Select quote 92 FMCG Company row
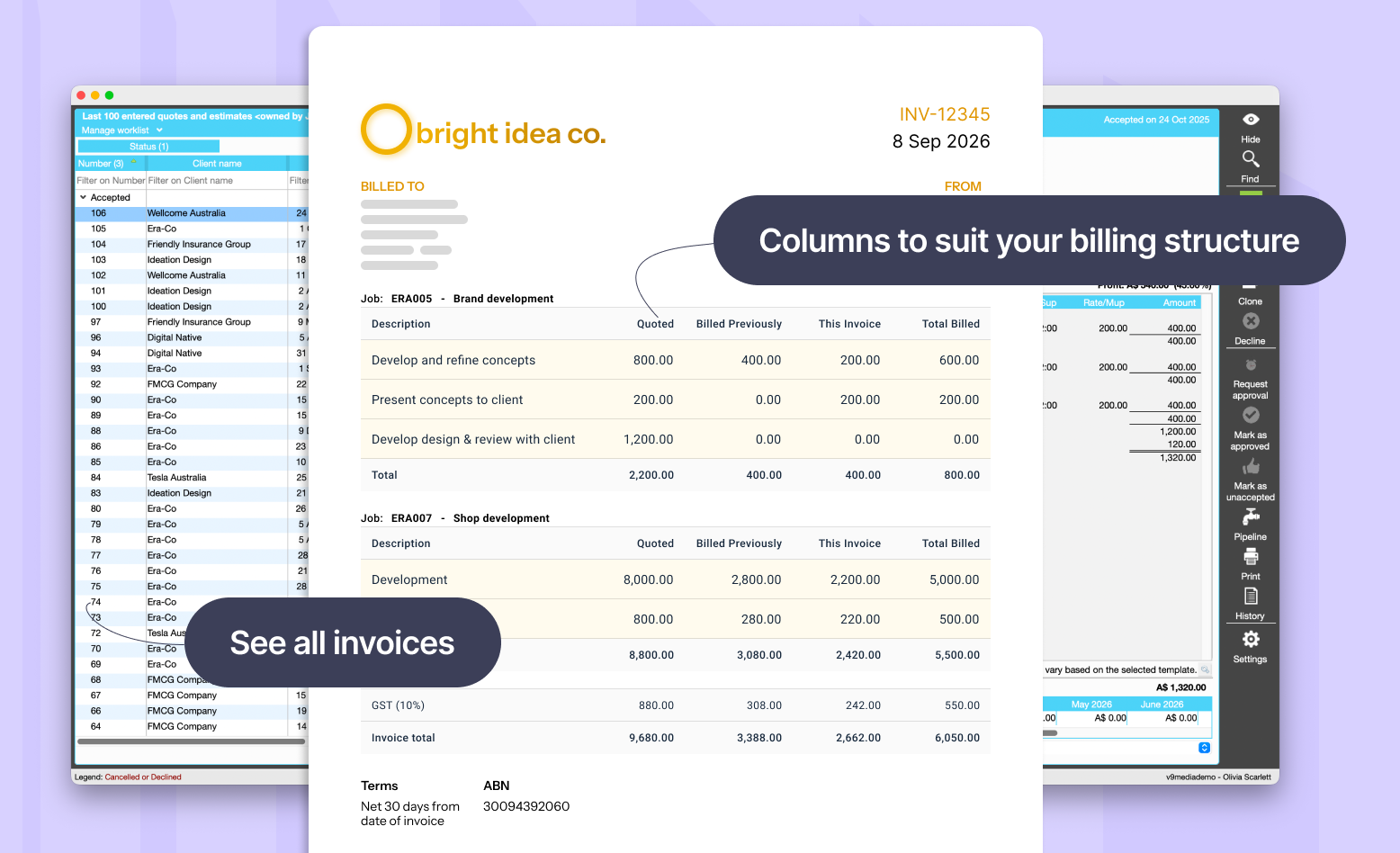Image resolution: width=1400 pixels, height=853 pixels. [192, 384]
